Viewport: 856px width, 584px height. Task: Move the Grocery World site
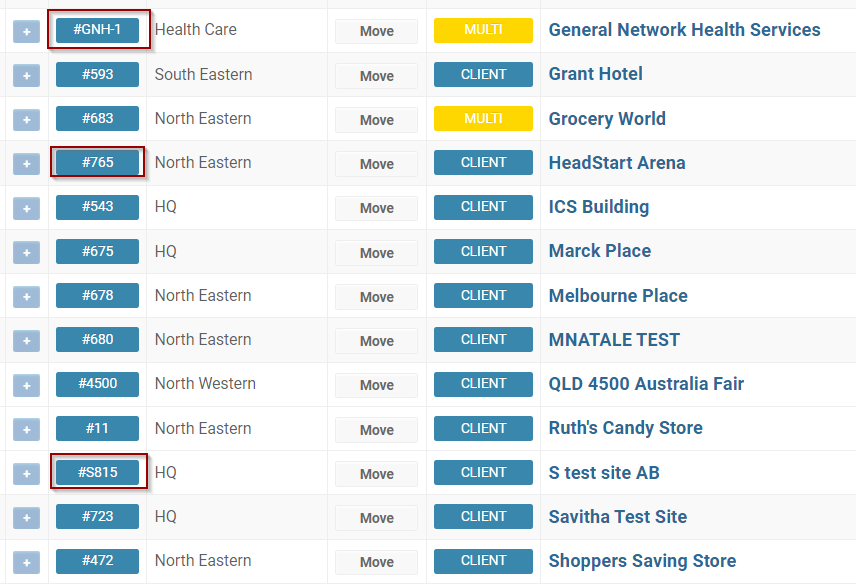point(377,120)
